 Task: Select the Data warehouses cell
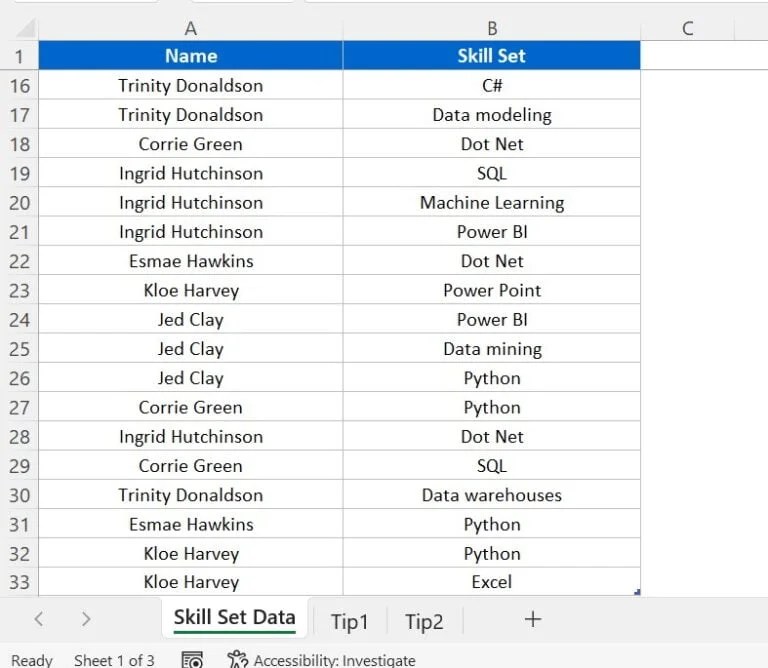click(492, 495)
